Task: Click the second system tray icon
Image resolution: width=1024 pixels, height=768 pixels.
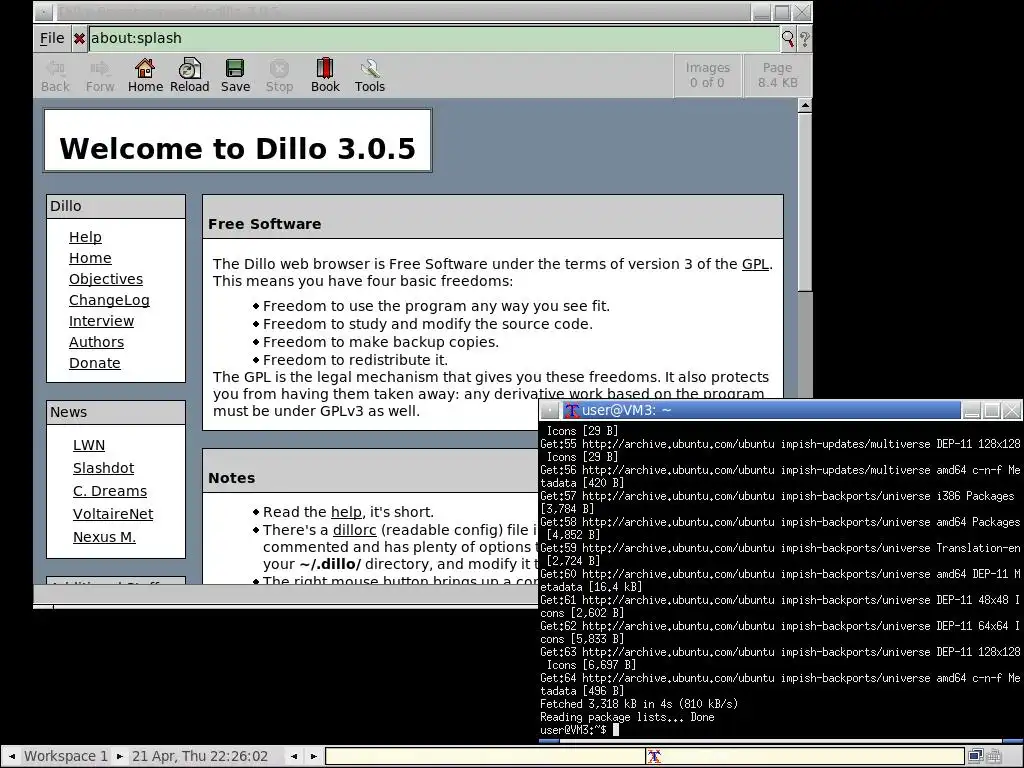Action: [994, 756]
